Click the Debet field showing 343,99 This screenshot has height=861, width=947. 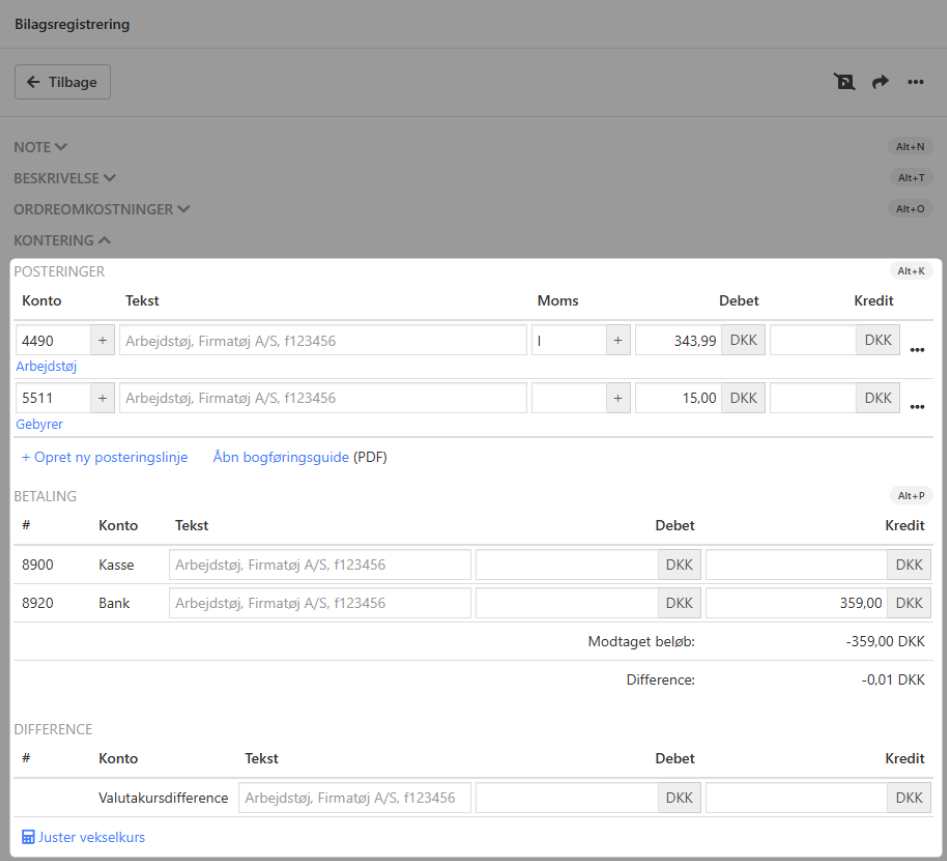click(678, 341)
